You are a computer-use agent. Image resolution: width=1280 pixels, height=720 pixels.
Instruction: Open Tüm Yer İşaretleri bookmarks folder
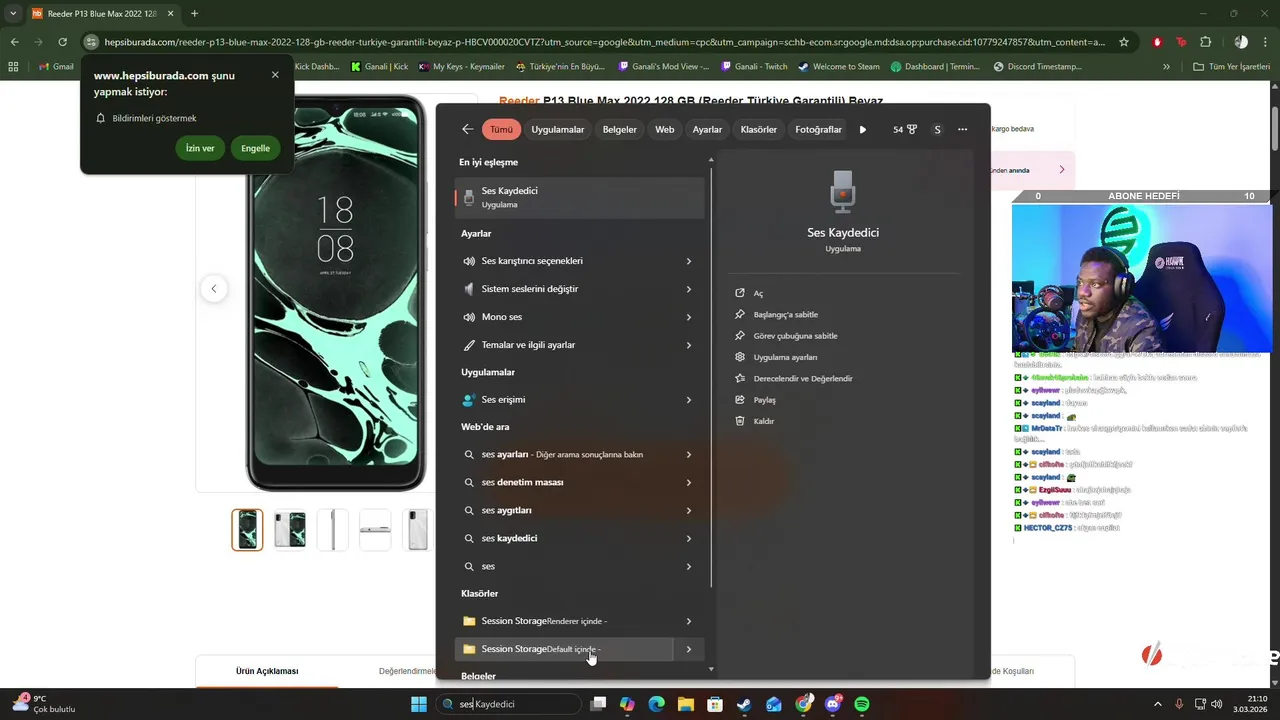click(x=1233, y=66)
